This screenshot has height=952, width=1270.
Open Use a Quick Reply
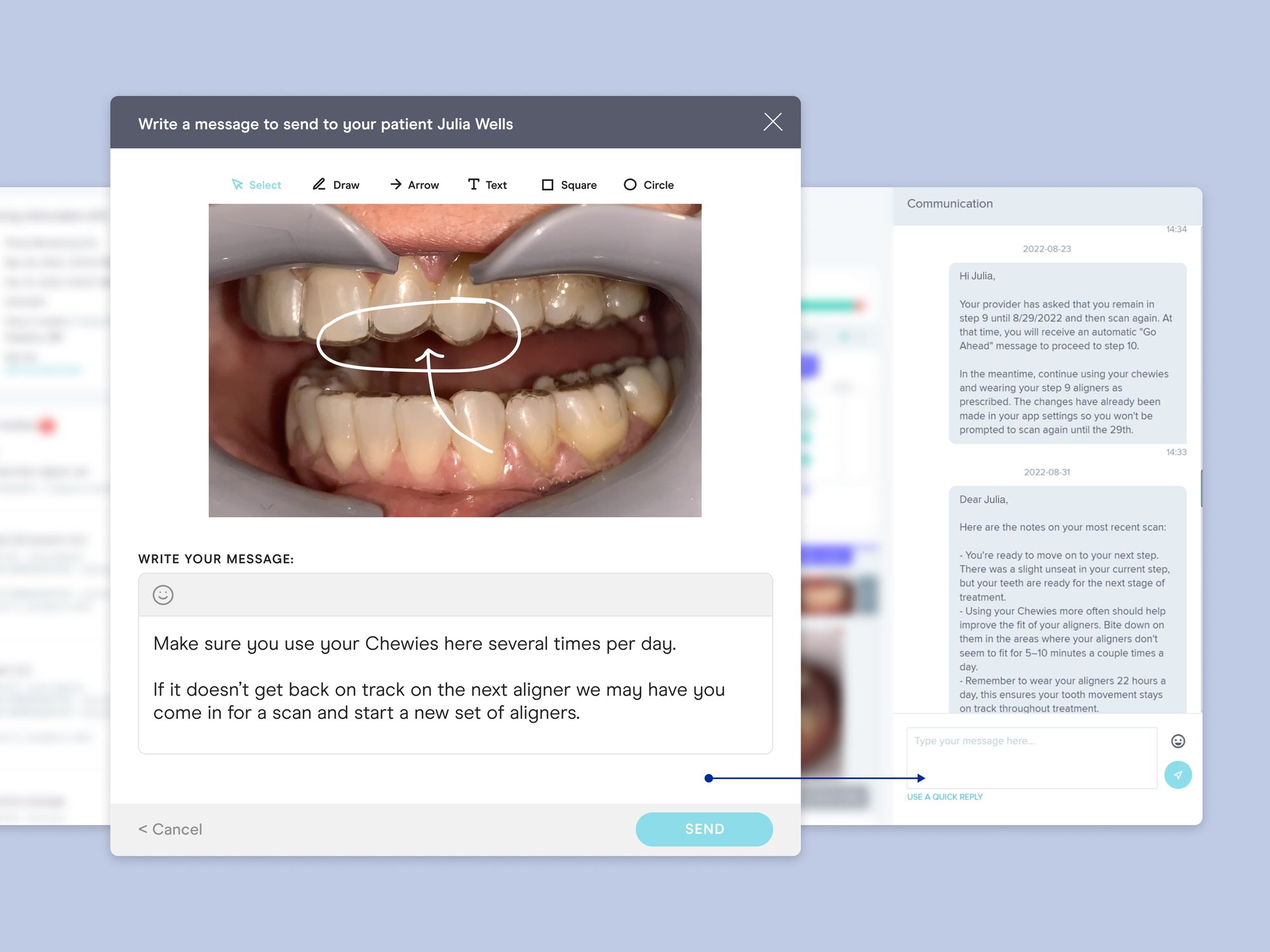coord(944,797)
